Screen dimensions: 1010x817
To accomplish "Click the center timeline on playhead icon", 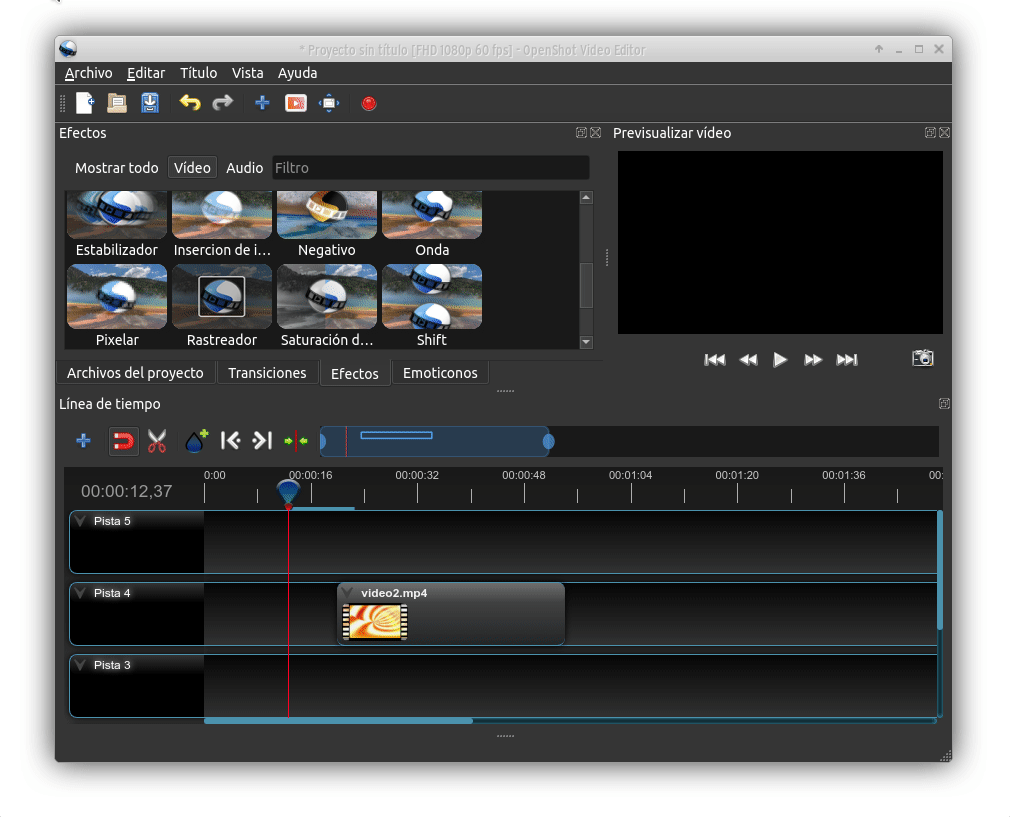I will click(x=296, y=441).
